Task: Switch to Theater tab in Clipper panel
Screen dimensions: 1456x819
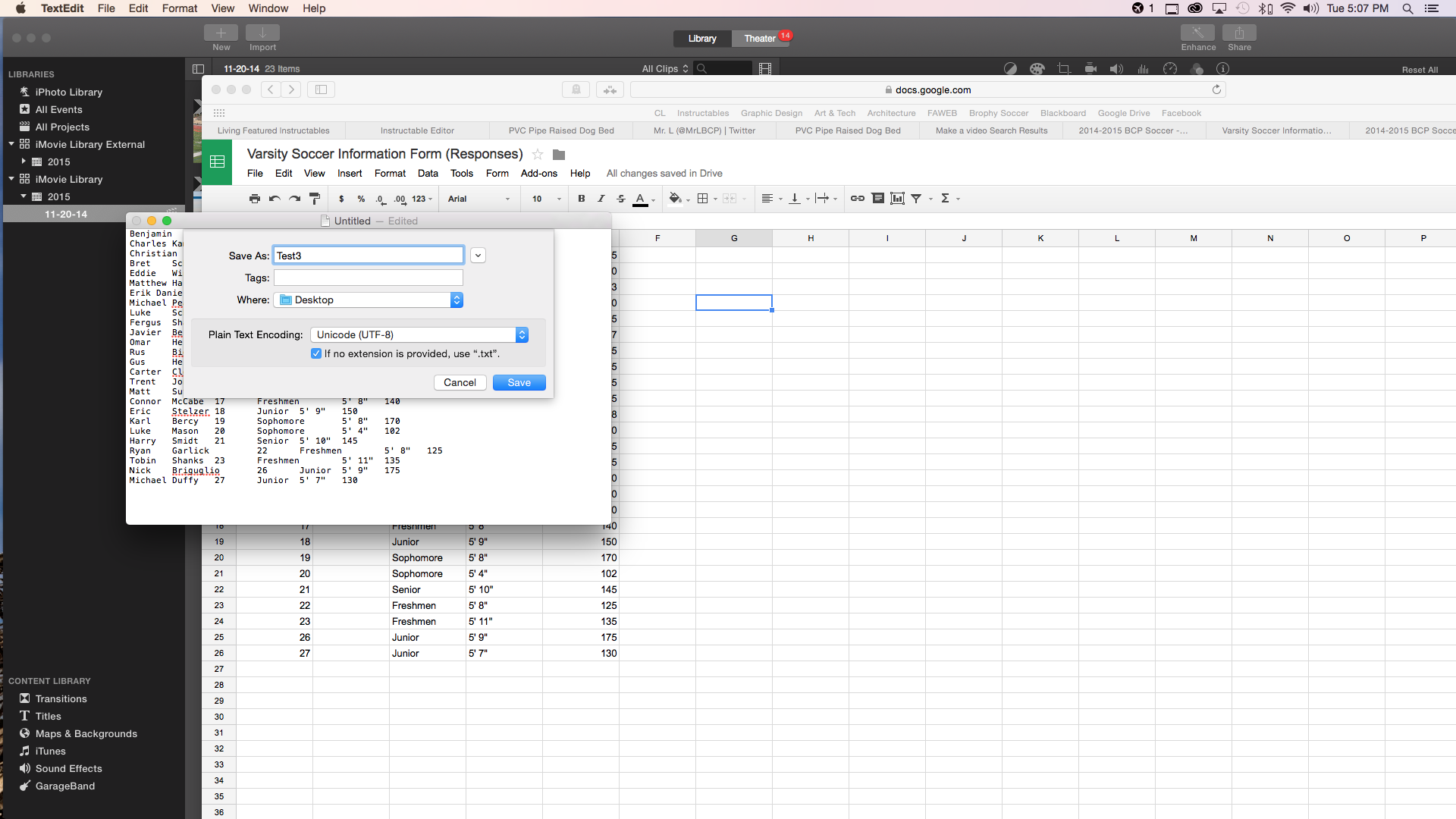Action: (761, 38)
